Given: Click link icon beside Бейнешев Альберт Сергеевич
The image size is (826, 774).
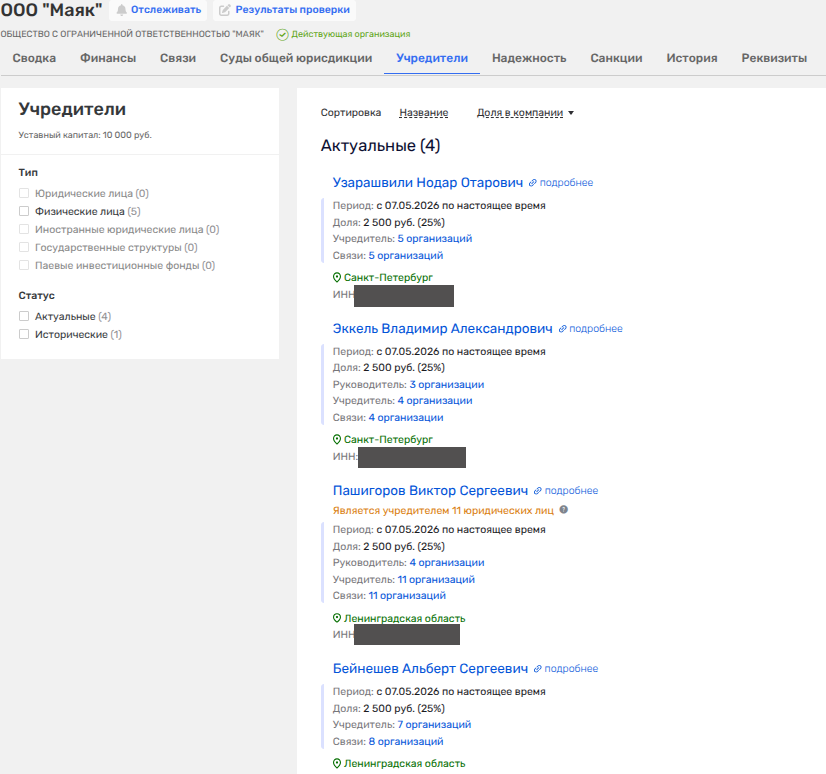Looking at the screenshot, I should pyautogui.click(x=537, y=669).
